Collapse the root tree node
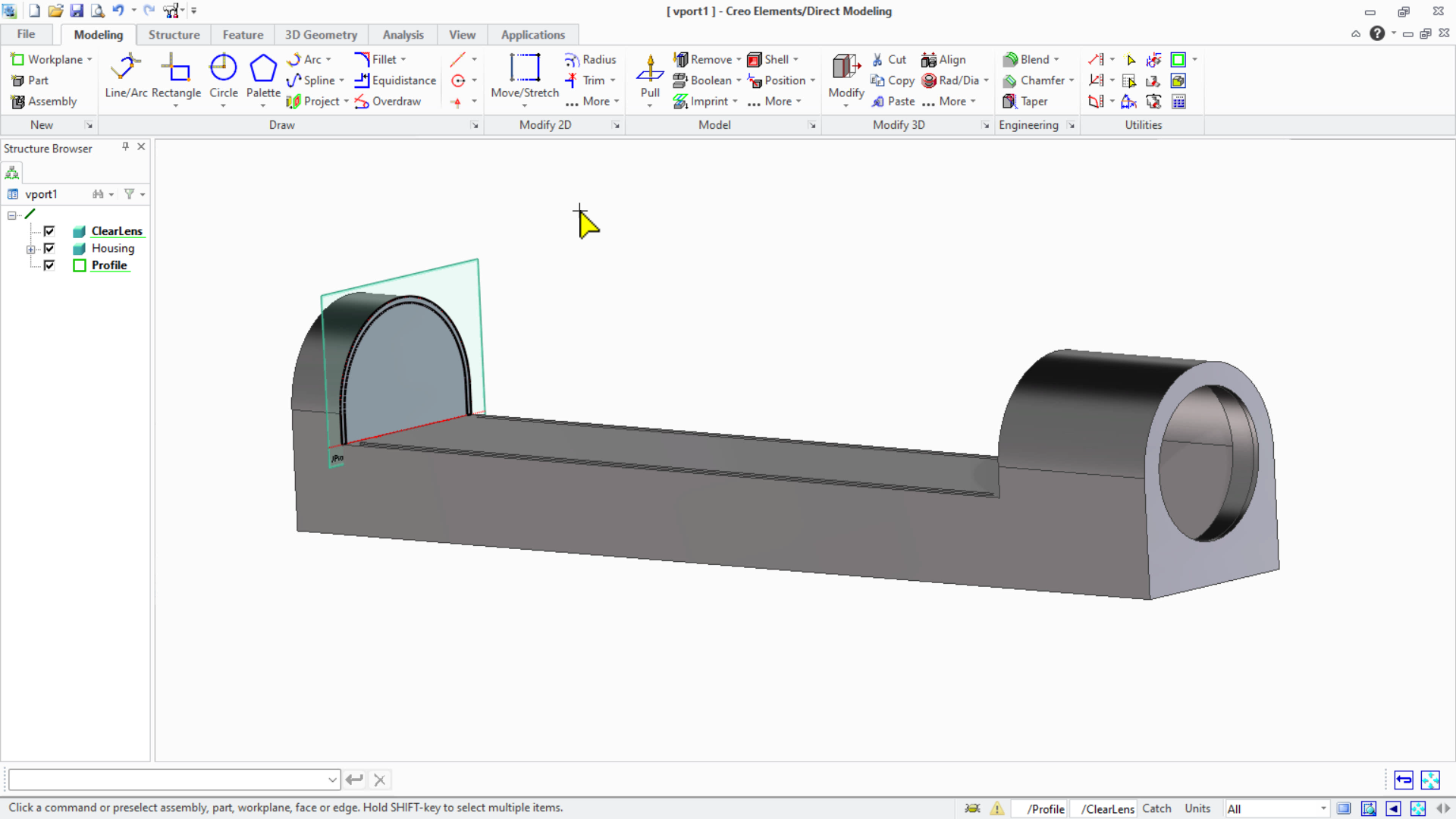This screenshot has height=819, width=1456. [12, 215]
